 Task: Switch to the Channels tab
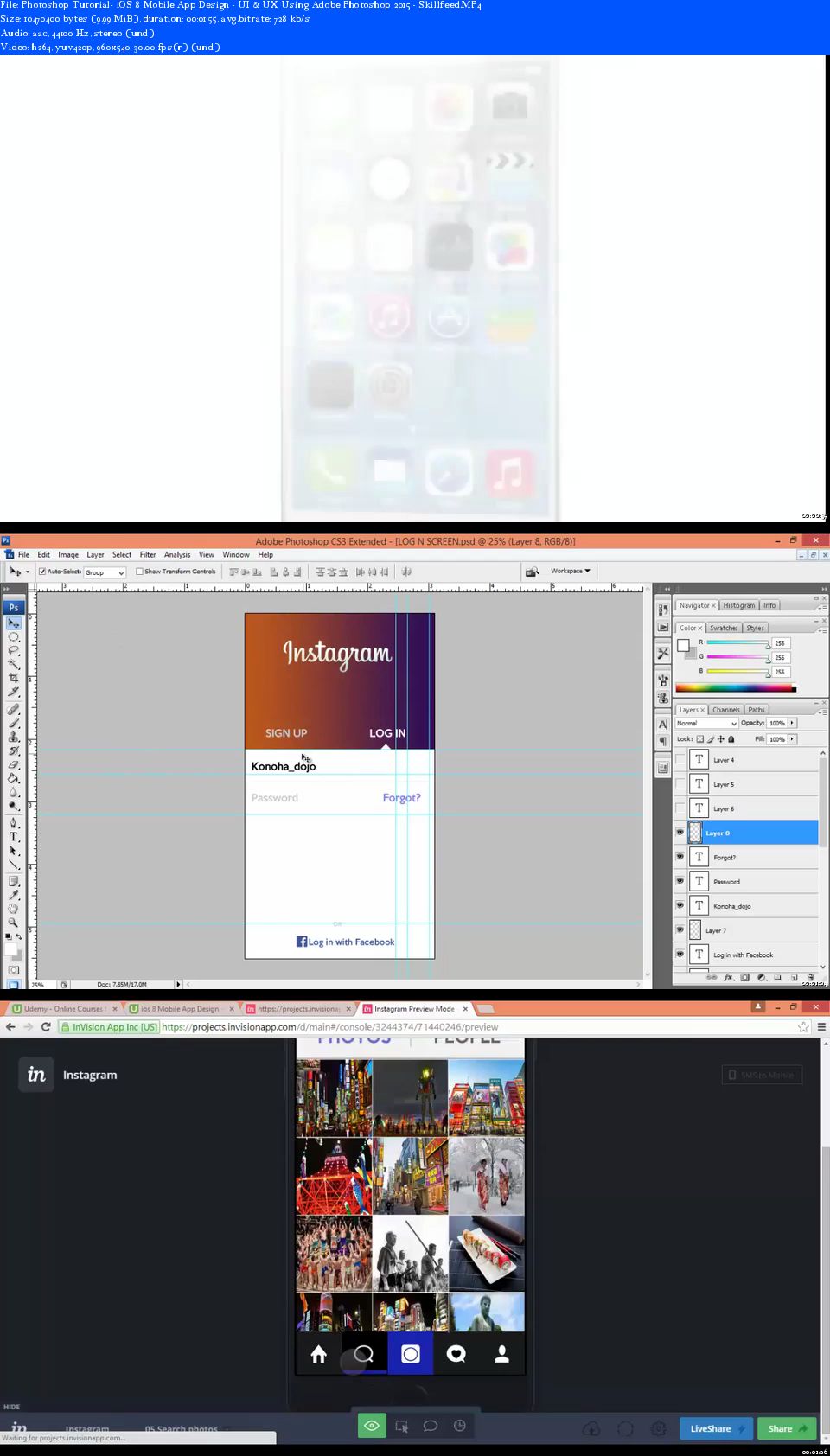[726, 710]
